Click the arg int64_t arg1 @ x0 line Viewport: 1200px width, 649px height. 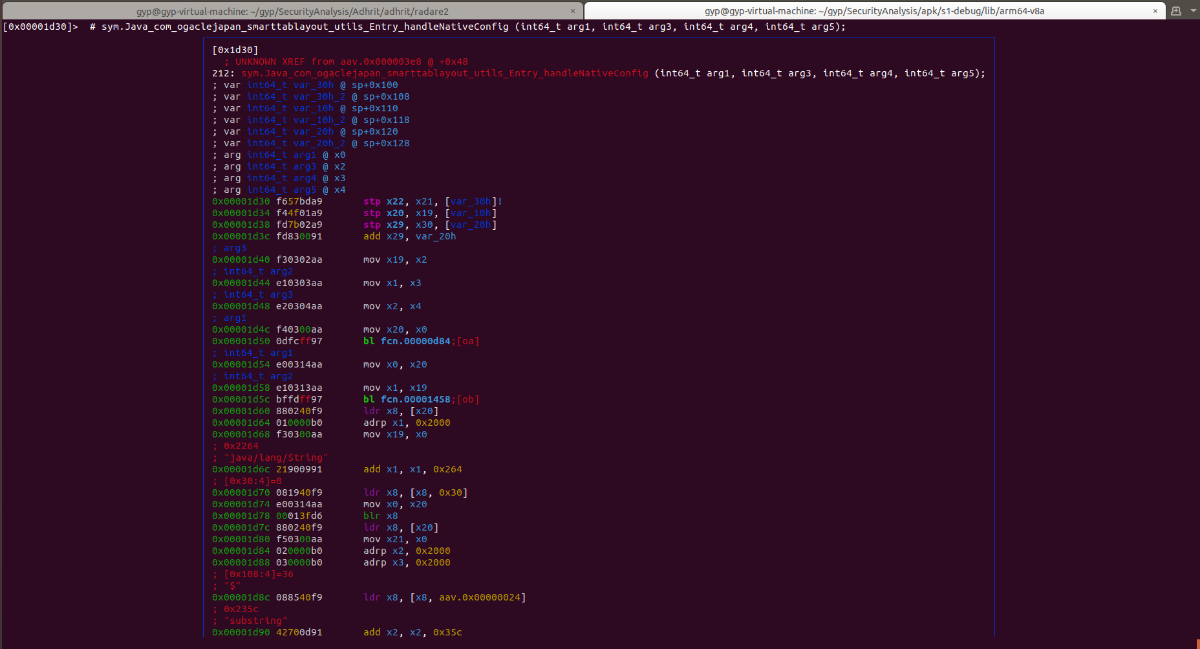pyautogui.click(x=279, y=155)
